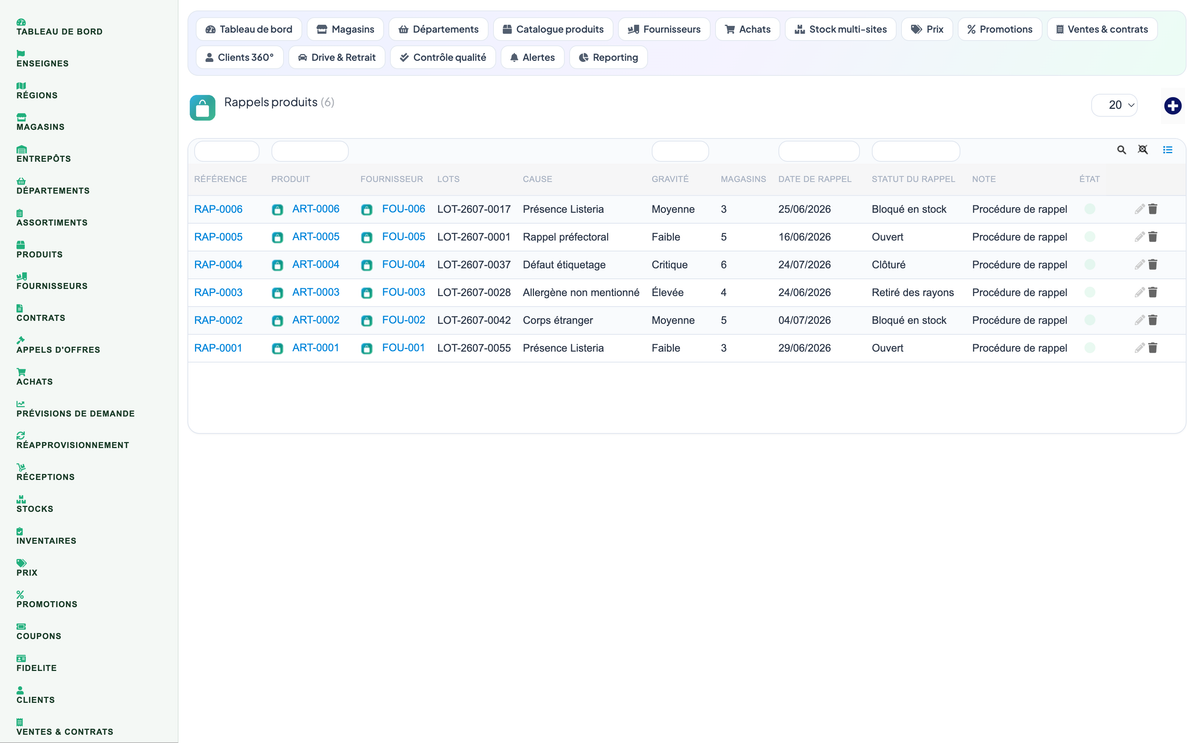The image size is (1200, 743).
Task: Open Inventaires in the sidebar
Action: [46, 536]
